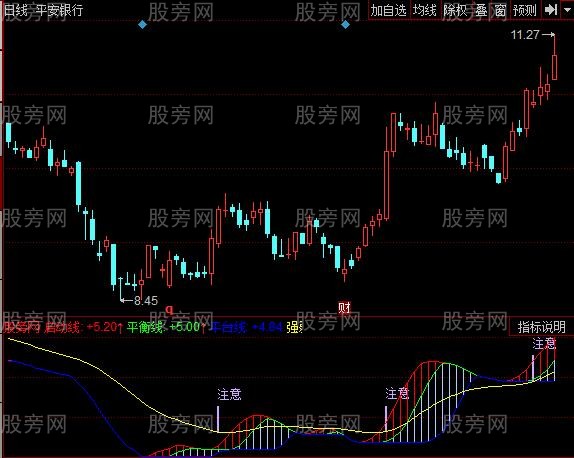Open the top-right dropdown arrow
The image size is (574, 458).
pos(567,10)
